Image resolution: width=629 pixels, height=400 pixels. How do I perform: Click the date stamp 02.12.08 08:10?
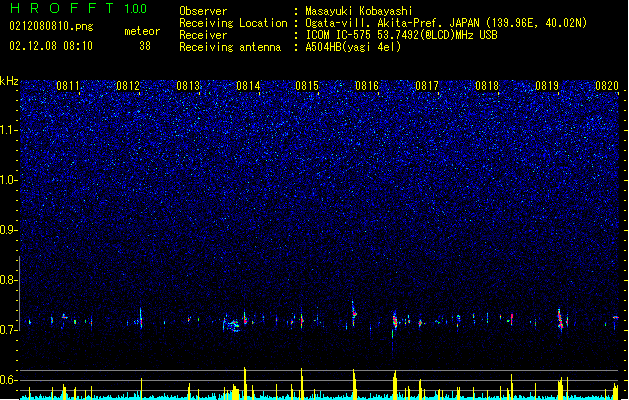click(51, 45)
